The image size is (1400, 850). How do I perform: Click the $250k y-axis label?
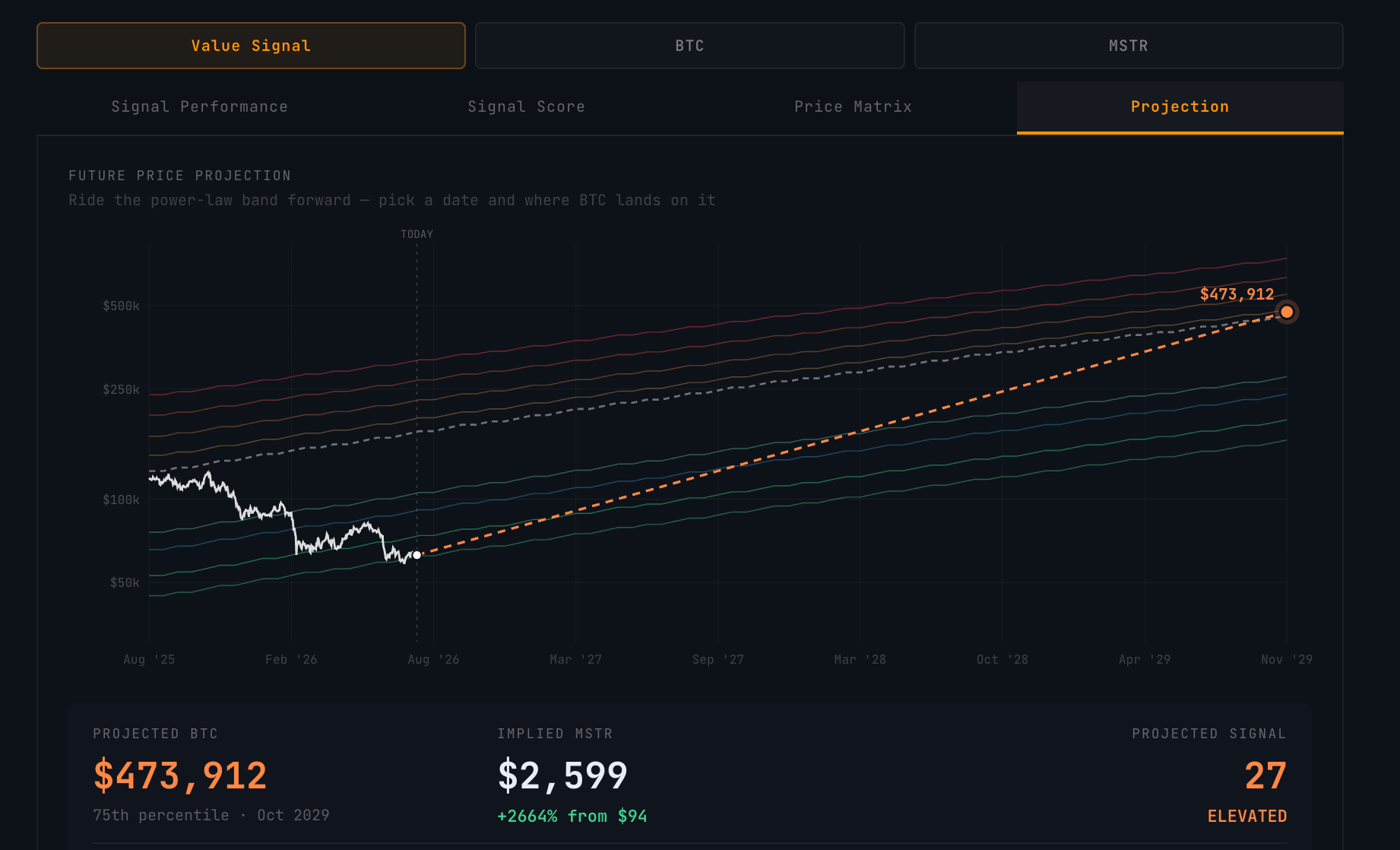click(122, 389)
